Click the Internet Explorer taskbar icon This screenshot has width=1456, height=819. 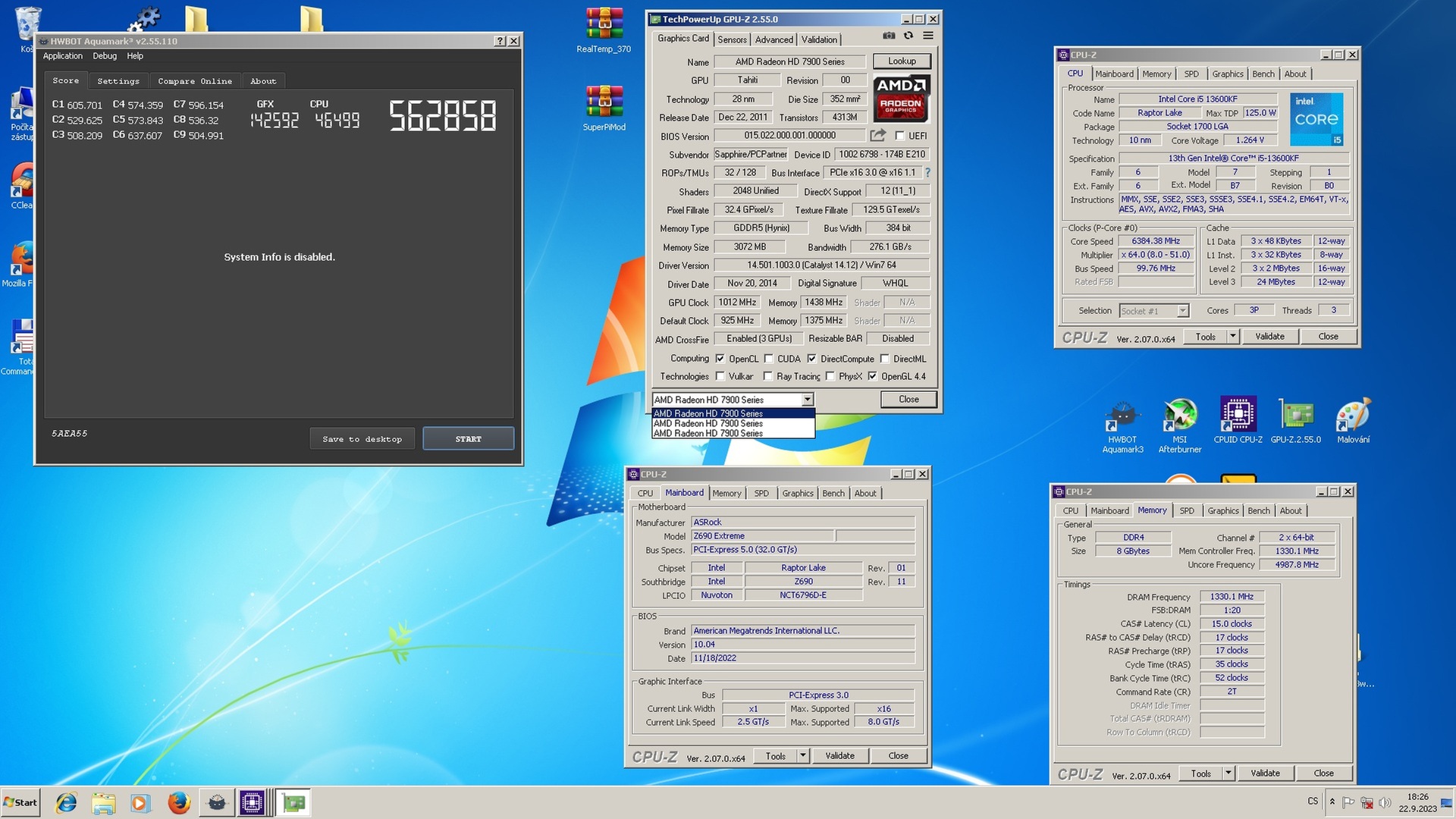pos(67,802)
